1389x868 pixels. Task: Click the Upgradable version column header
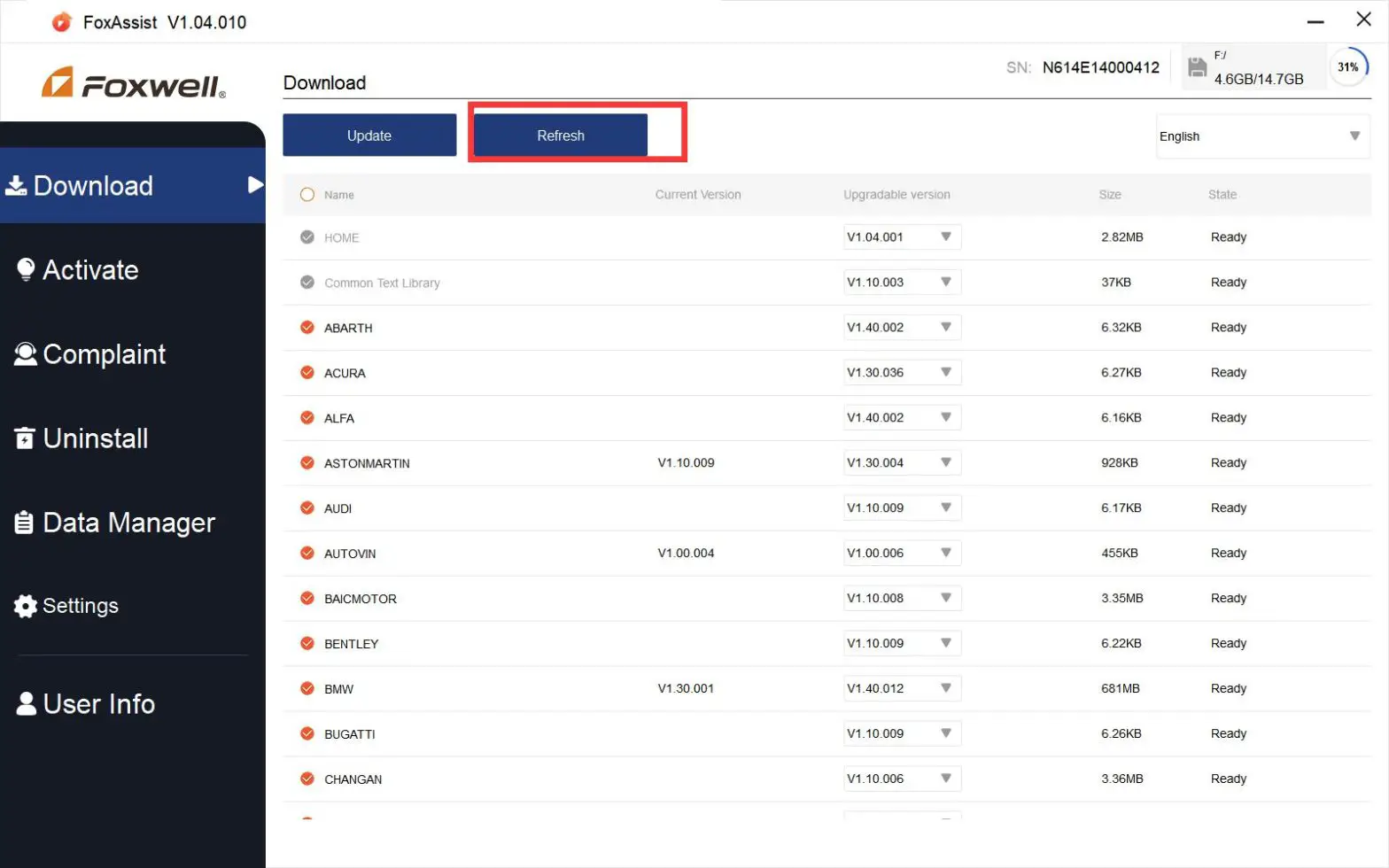coord(896,195)
